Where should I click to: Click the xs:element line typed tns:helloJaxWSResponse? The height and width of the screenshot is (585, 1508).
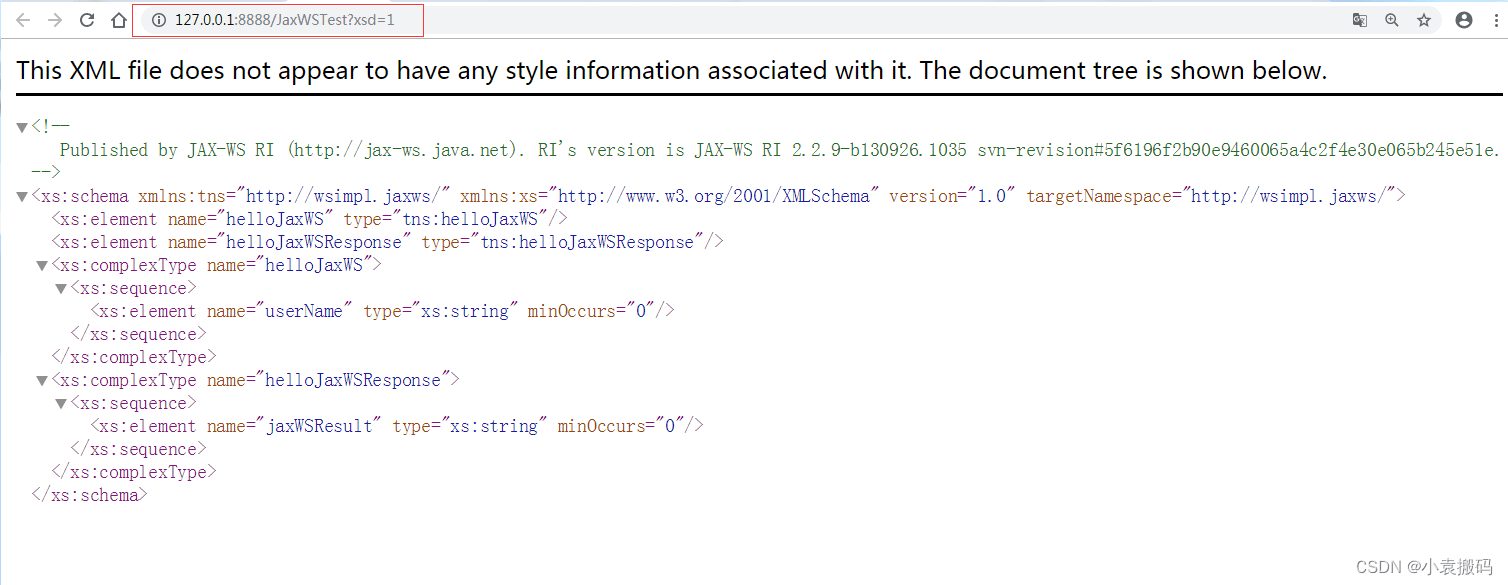tap(387, 242)
